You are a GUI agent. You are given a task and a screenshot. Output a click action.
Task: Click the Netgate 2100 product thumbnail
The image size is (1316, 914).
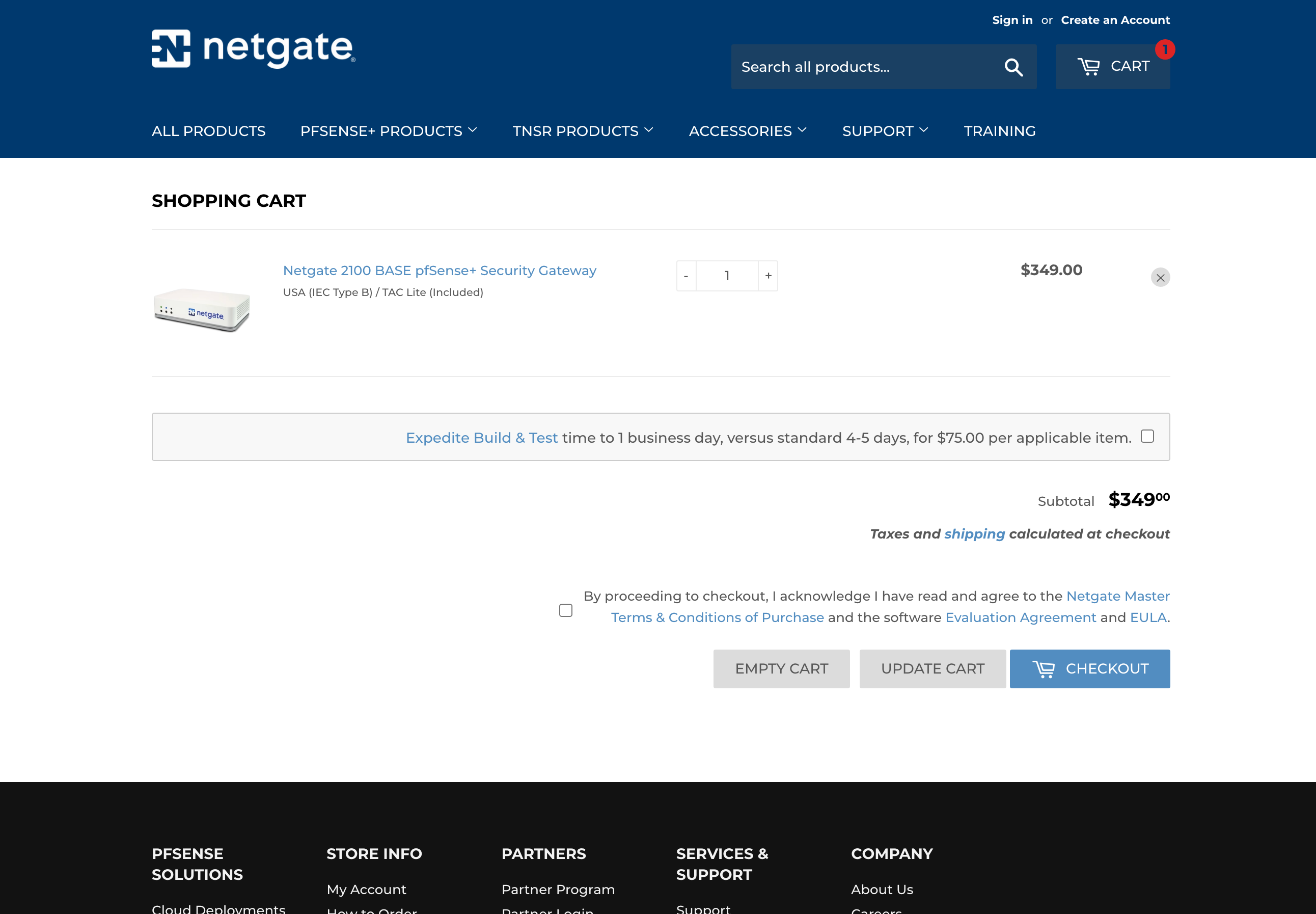pos(202,310)
